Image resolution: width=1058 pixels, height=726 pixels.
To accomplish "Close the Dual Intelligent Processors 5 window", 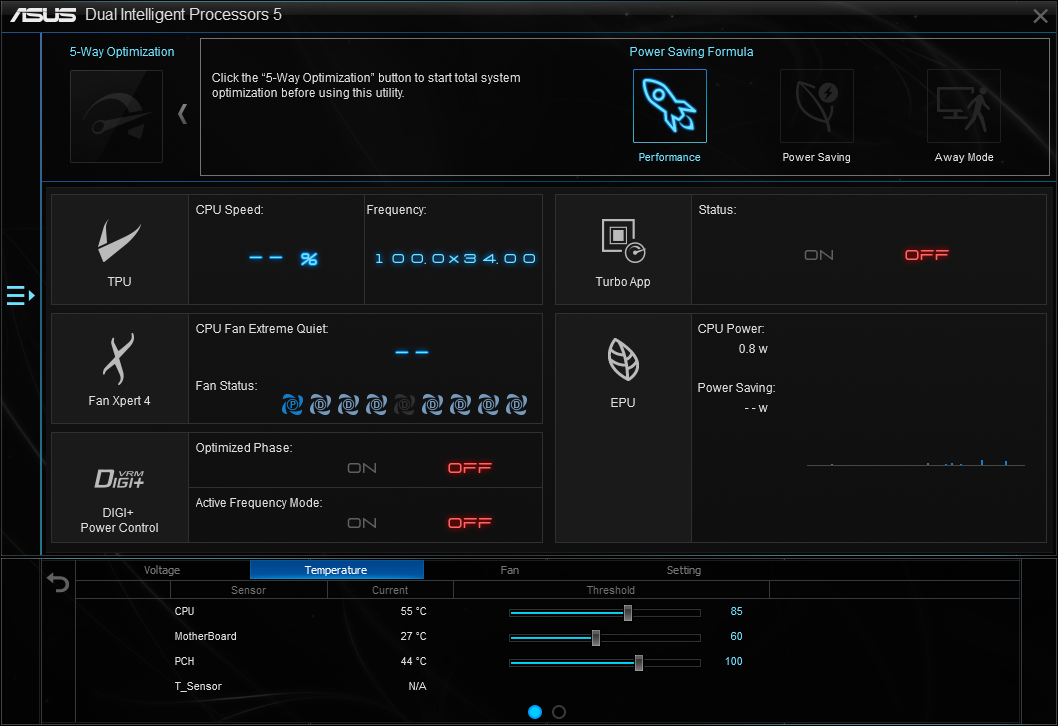I will coord(1040,16).
